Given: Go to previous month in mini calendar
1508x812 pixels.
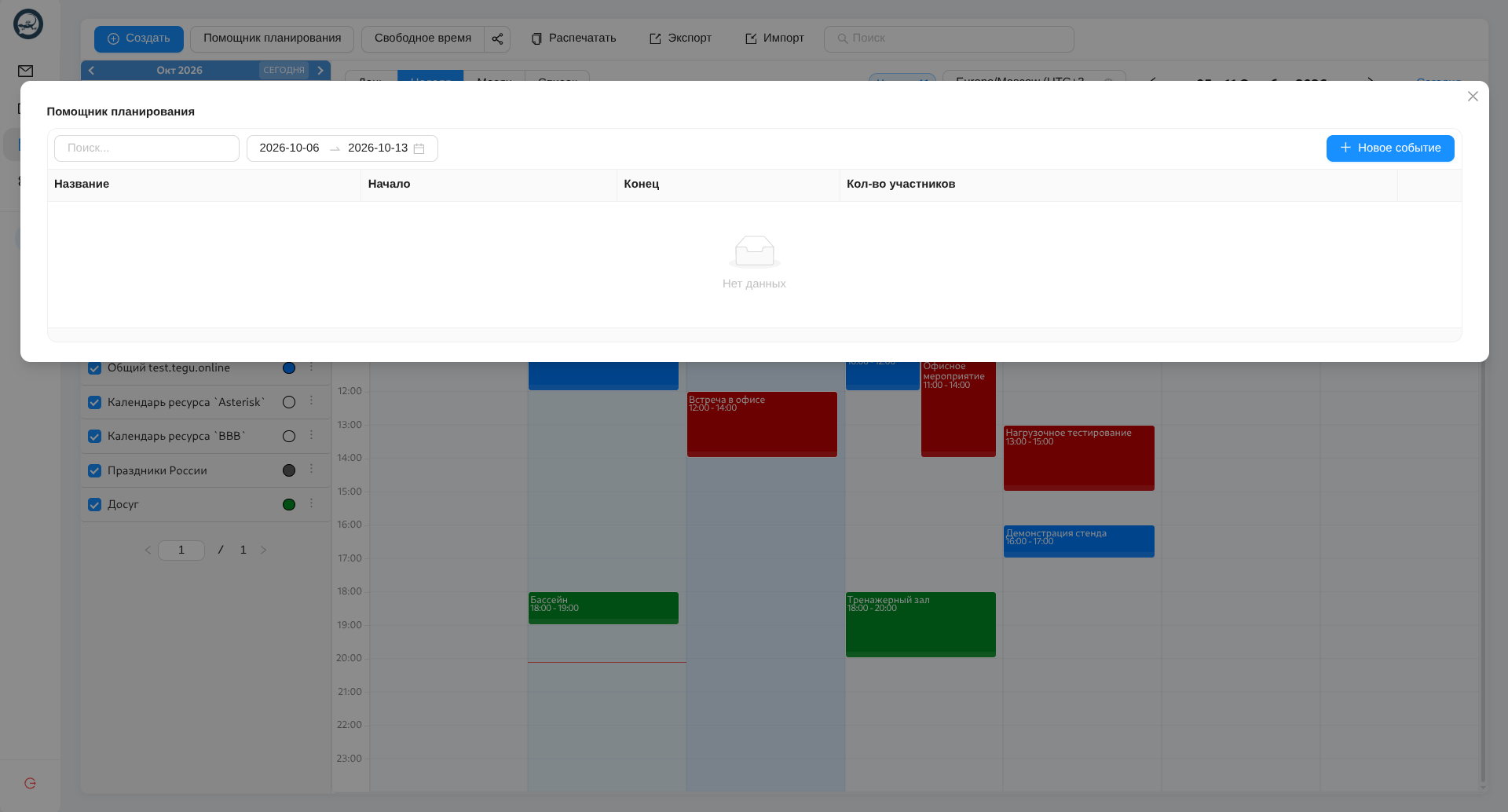Looking at the screenshot, I should (x=92, y=70).
